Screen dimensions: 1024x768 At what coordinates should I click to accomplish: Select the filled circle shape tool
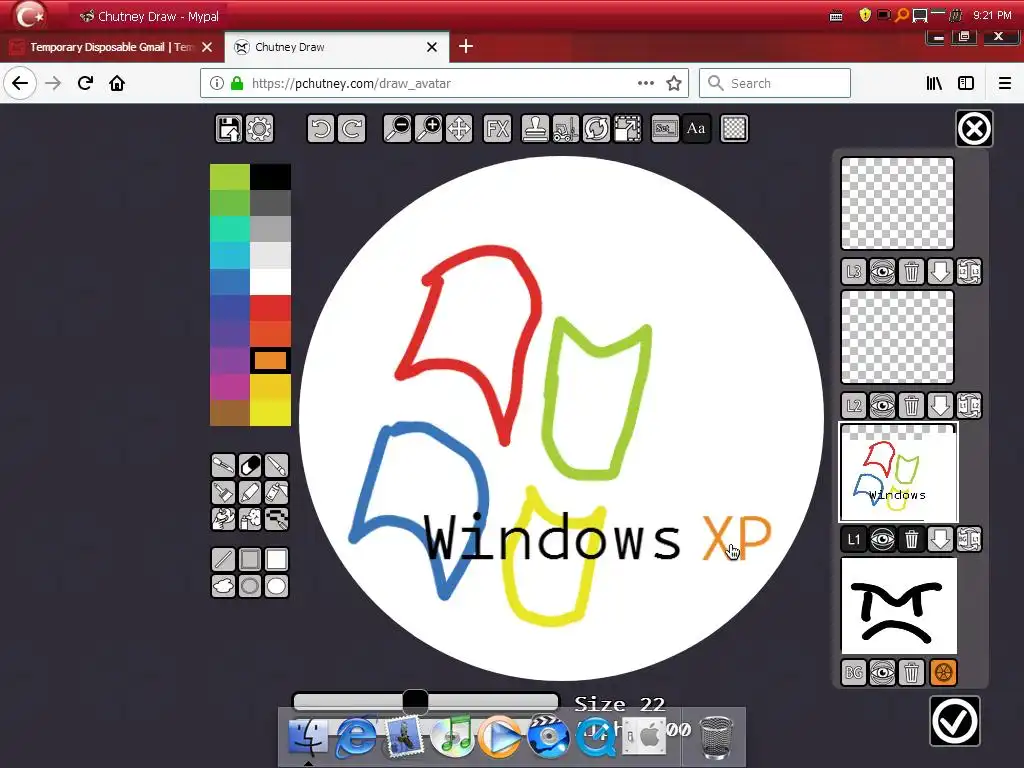tap(276, 586)
